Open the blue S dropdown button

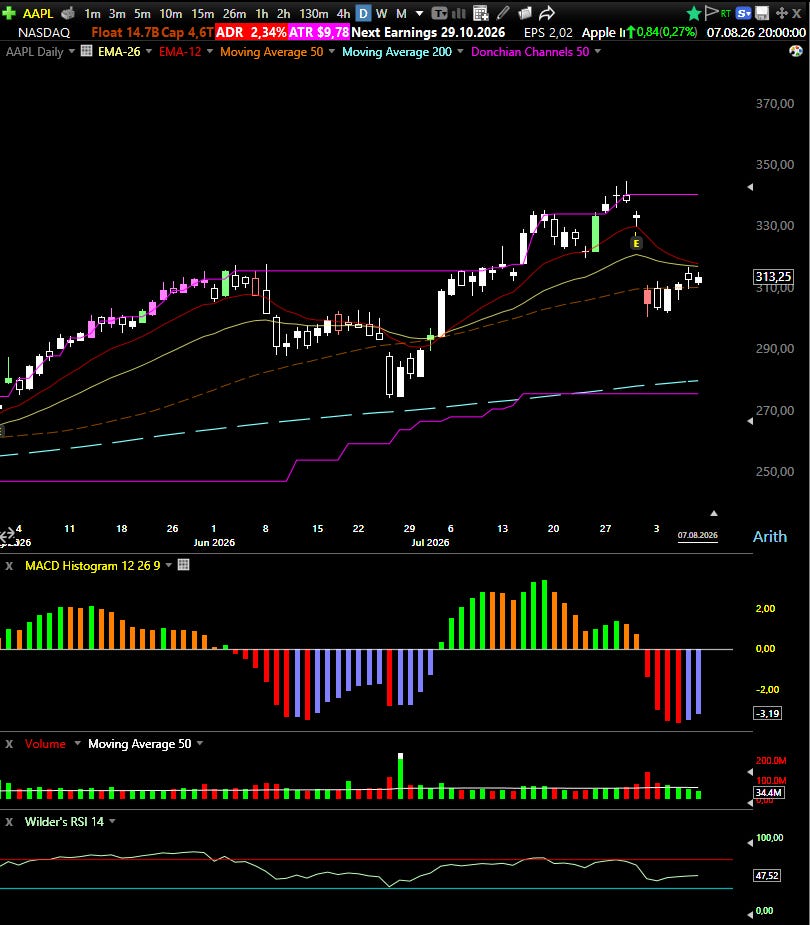coord(743,13)
